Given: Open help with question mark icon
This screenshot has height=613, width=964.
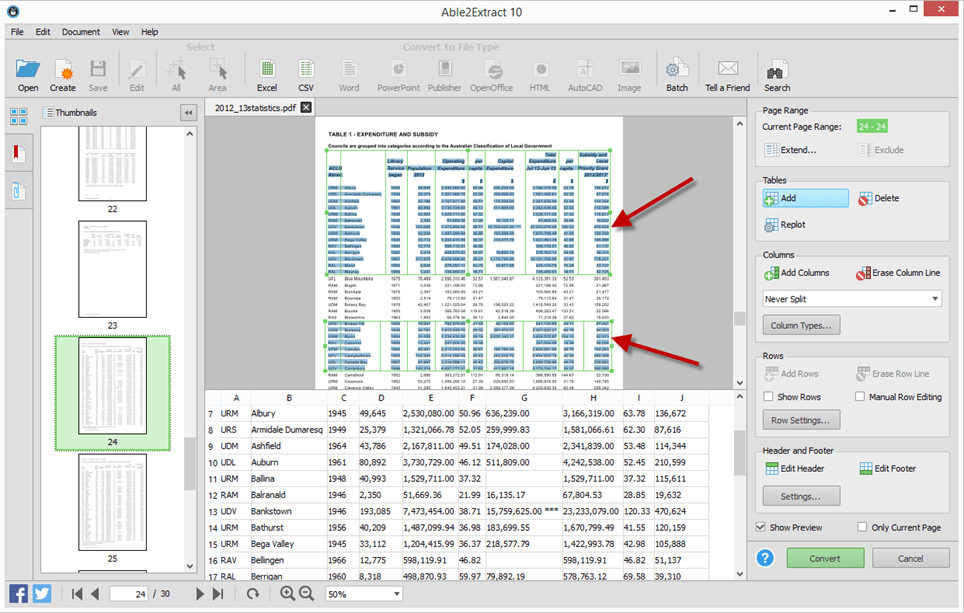Looking at the screenshot, I should [x=765, y=558].
